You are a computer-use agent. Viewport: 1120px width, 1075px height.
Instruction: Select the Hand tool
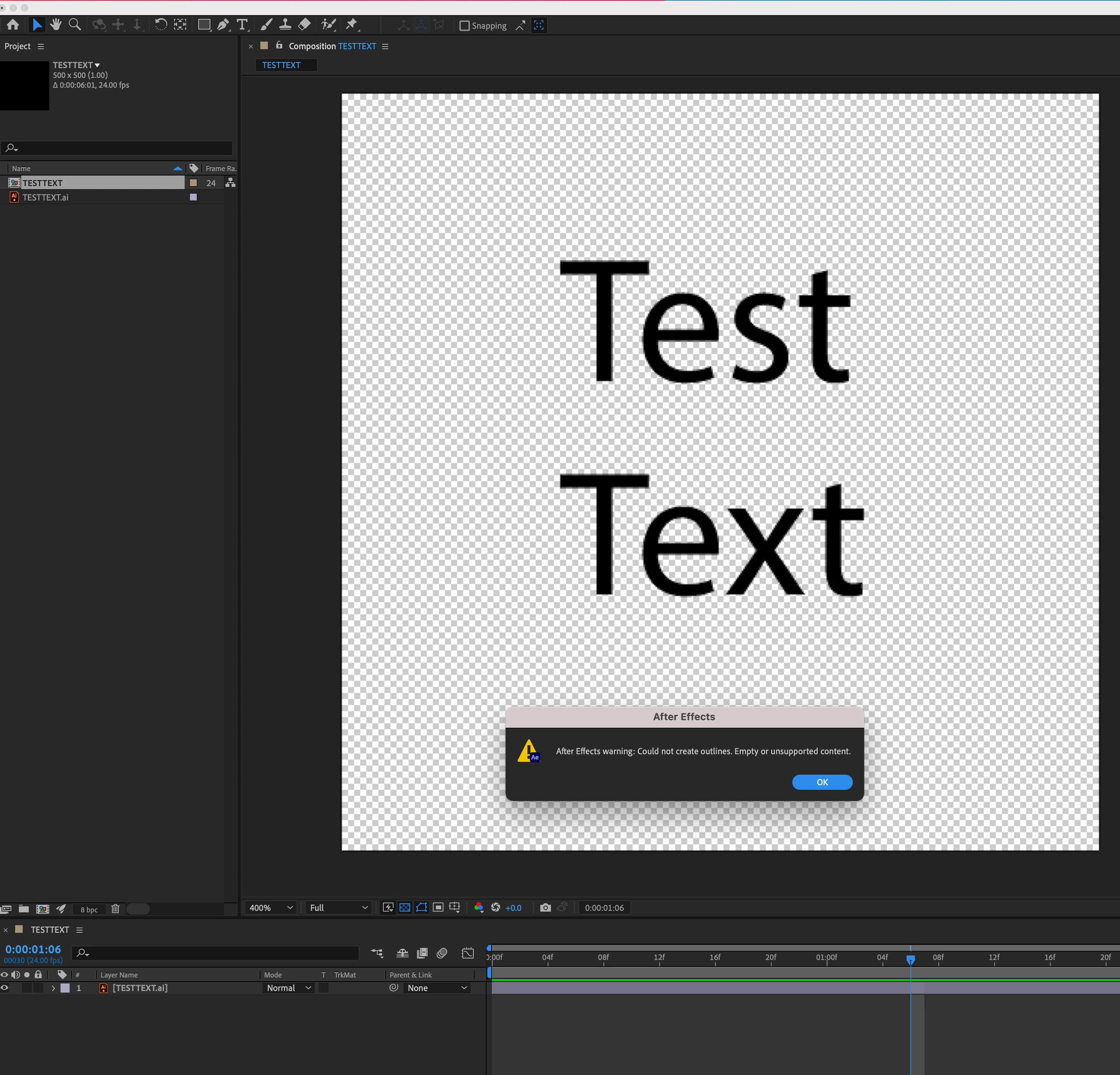point(55,25)
